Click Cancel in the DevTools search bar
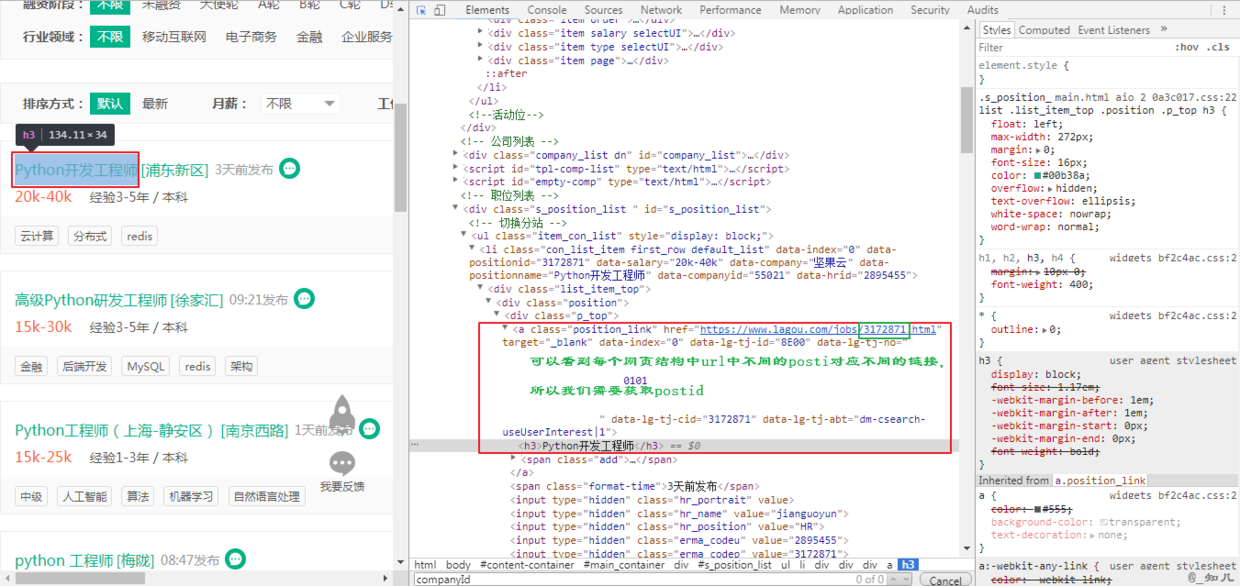1240x586 pixels. [945, 580]
